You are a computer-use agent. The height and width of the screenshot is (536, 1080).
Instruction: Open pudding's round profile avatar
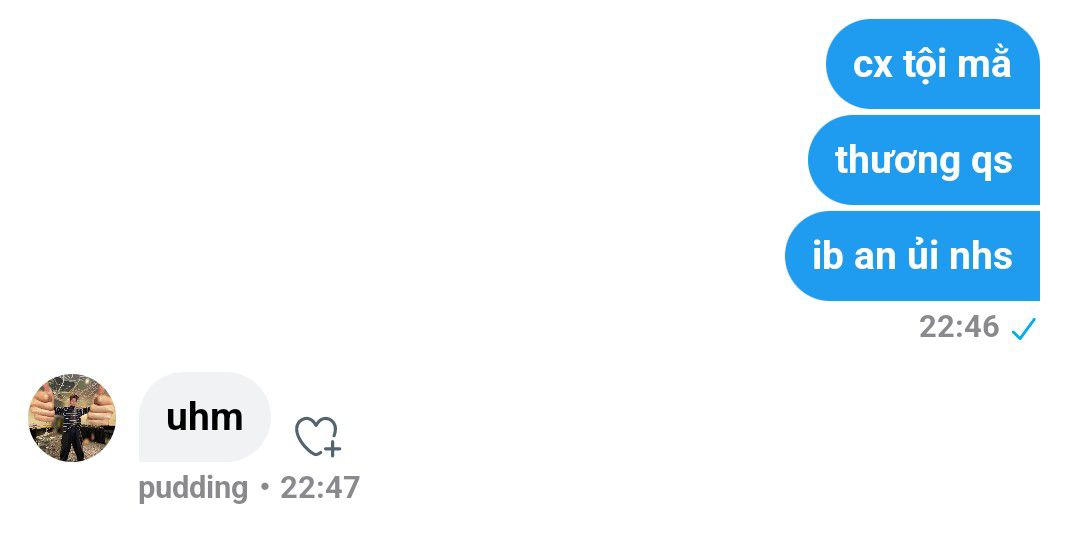click(72, 418)
